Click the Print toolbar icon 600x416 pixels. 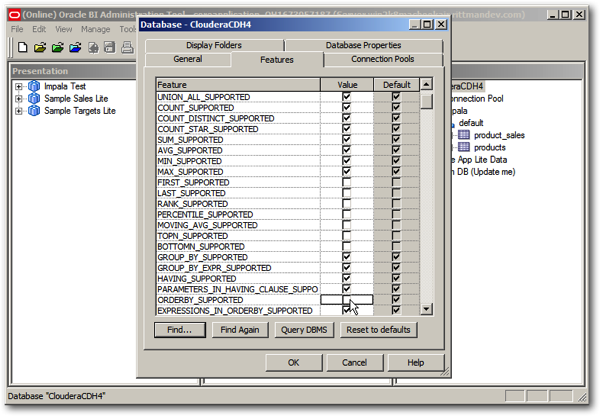(127, 47)
